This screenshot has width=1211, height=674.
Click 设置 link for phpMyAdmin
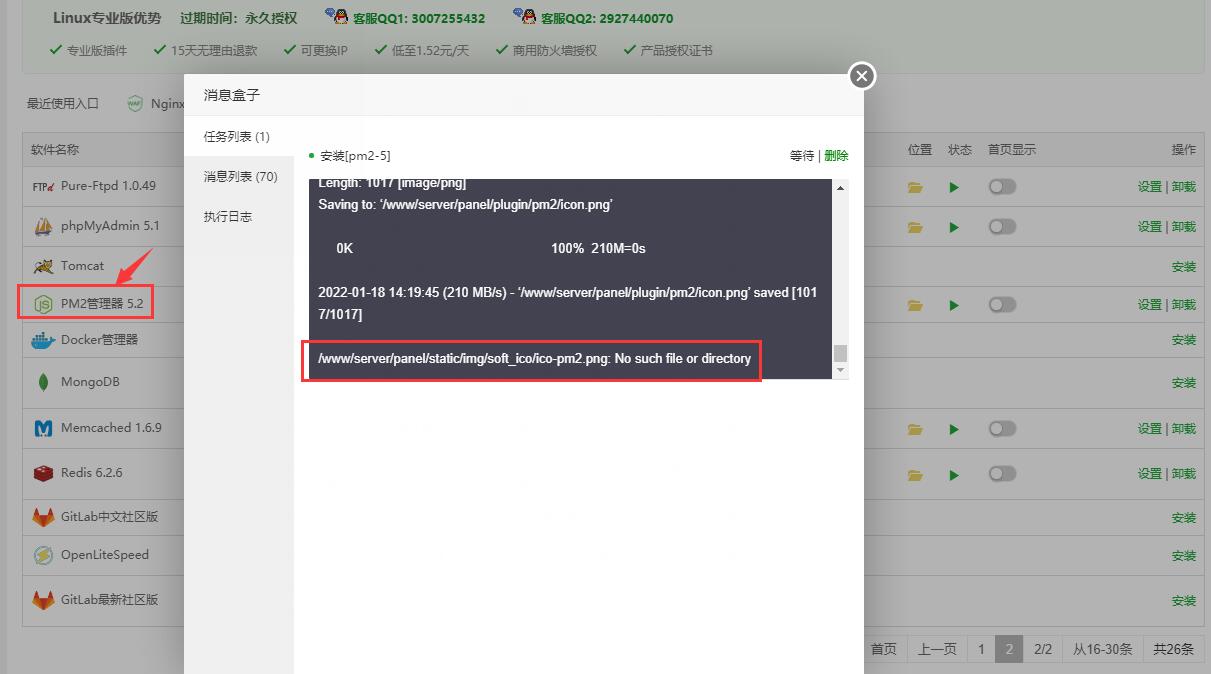[x=1149, y=227]
